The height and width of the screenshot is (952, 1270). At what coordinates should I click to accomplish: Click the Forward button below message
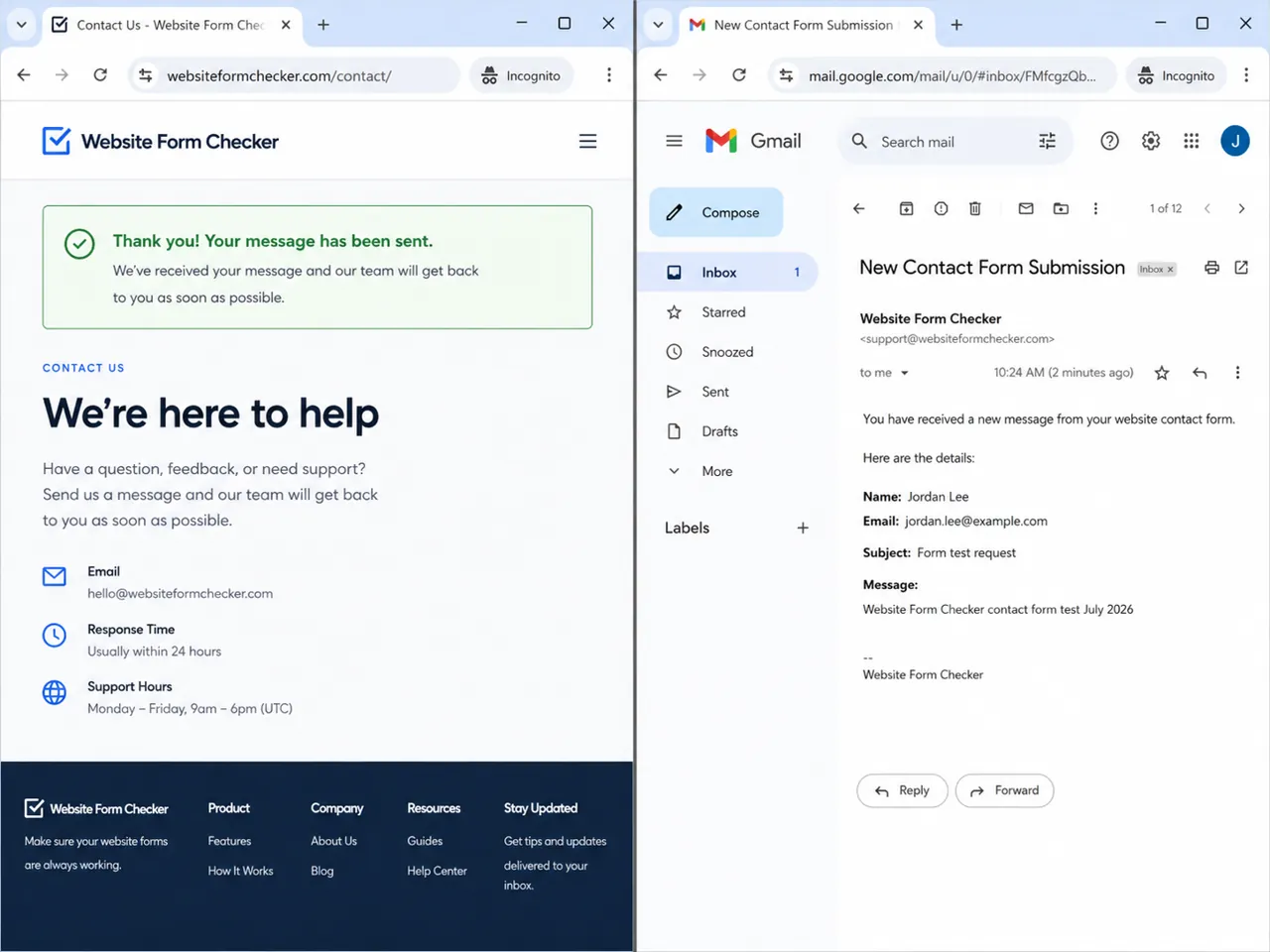(1004, 790)
